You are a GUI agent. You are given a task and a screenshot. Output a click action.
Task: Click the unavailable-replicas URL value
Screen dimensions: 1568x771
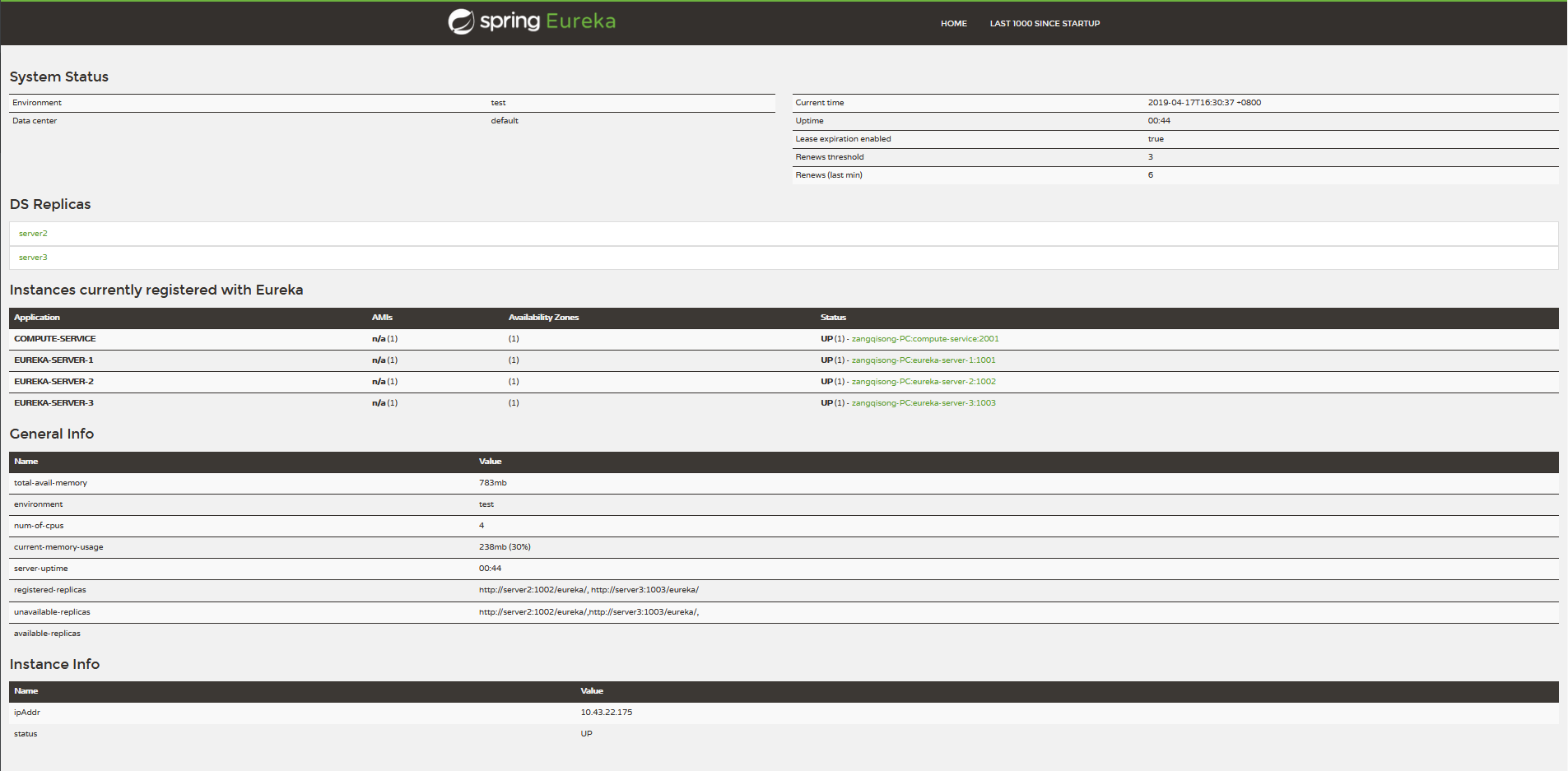(x=589, y=612)
